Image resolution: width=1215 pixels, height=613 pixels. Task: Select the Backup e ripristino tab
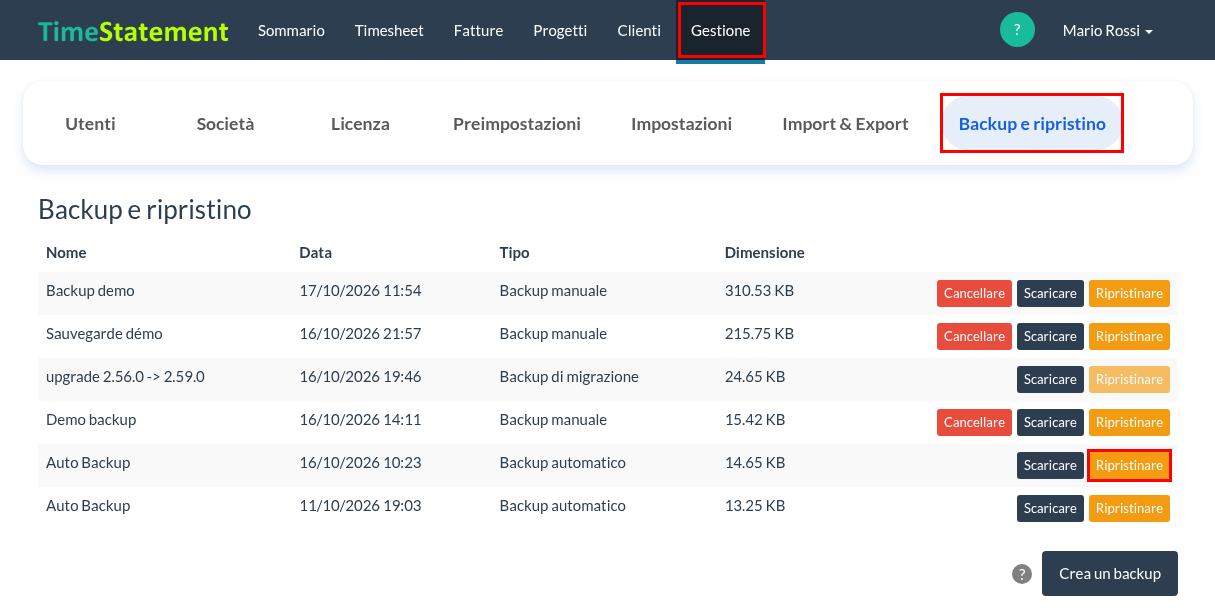pos(1032,124)
